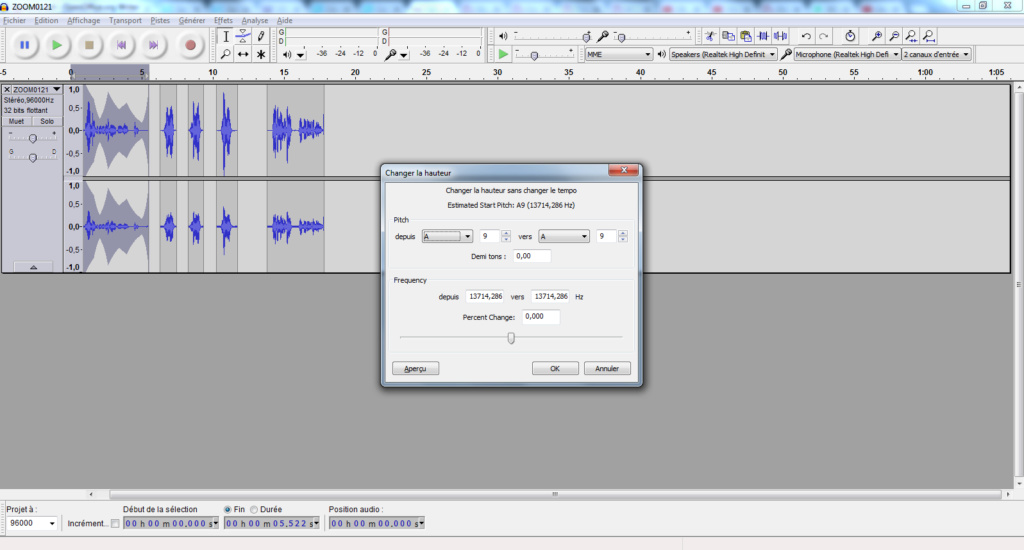Image resolution: width=1024 pixels, height=550 pixels.
Task: Open the 'depuis' pitch note dropdown
Action: point(447,236)
